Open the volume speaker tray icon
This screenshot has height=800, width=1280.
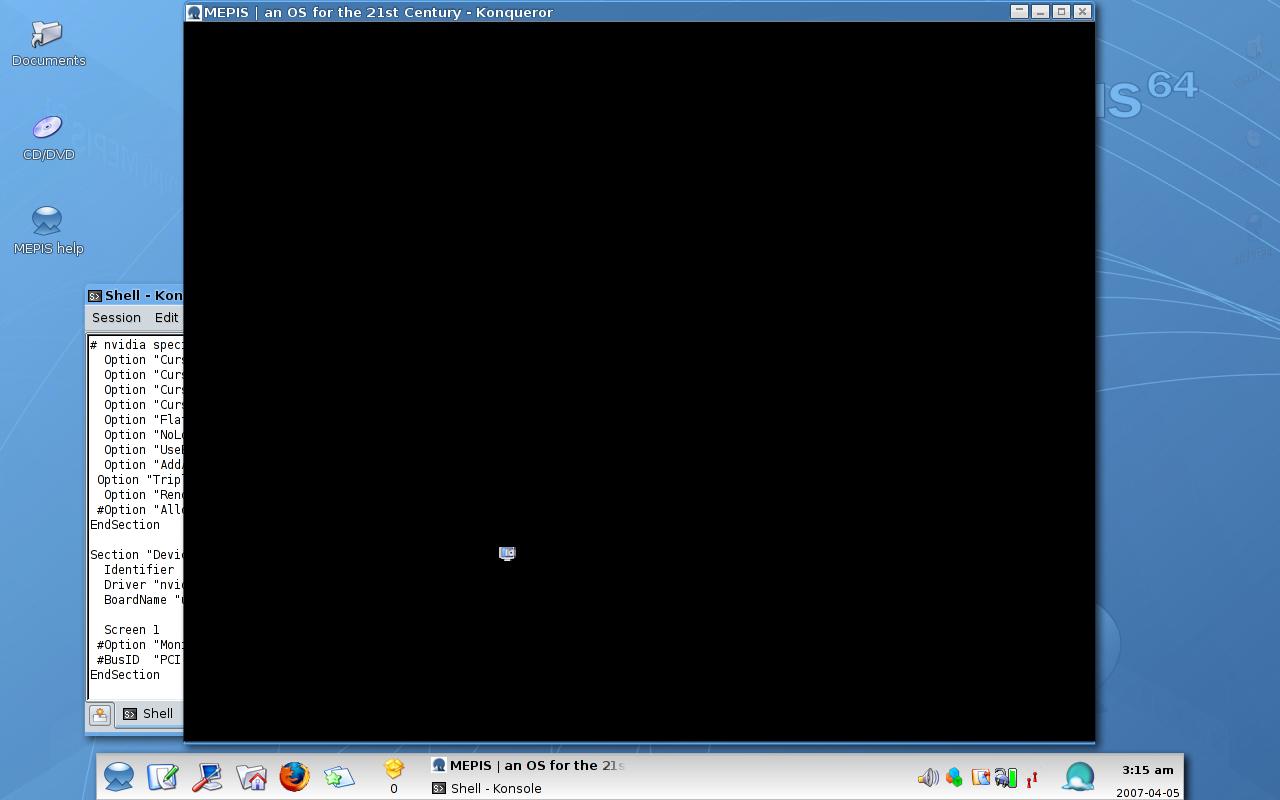[928, 777]
